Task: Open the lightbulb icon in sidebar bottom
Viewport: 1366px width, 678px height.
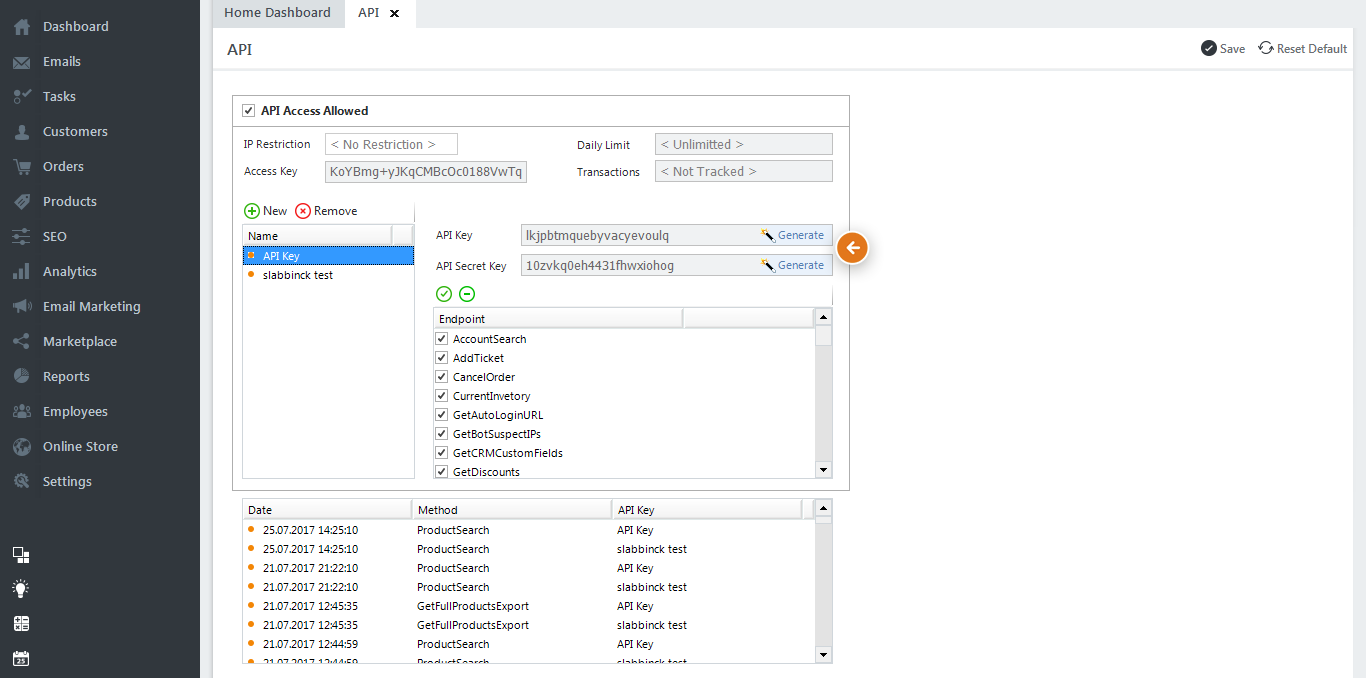Action: [21, 588]
